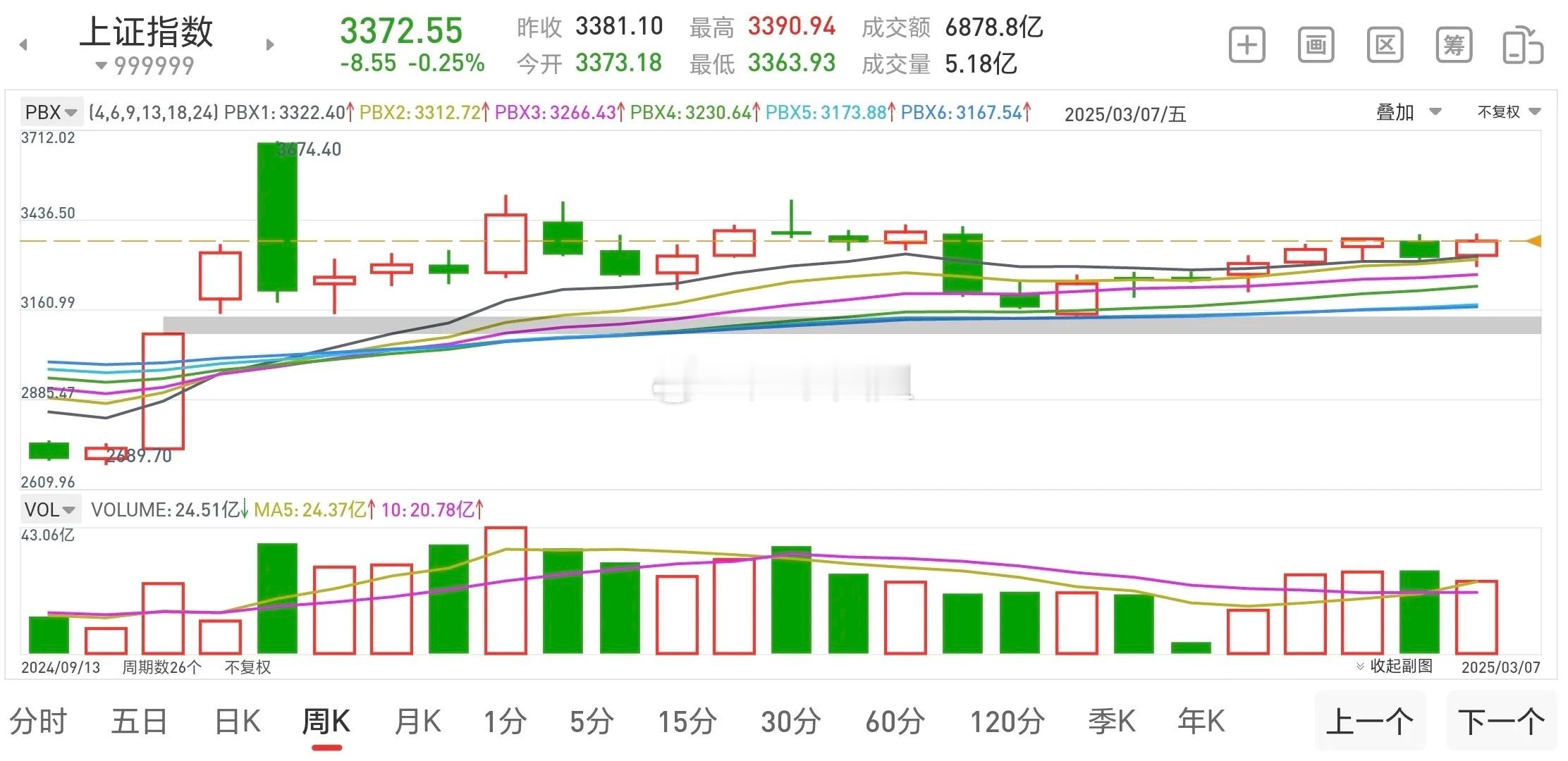Click the 今开 3373.18 value
1568x761 pixels.
point(619,63)
